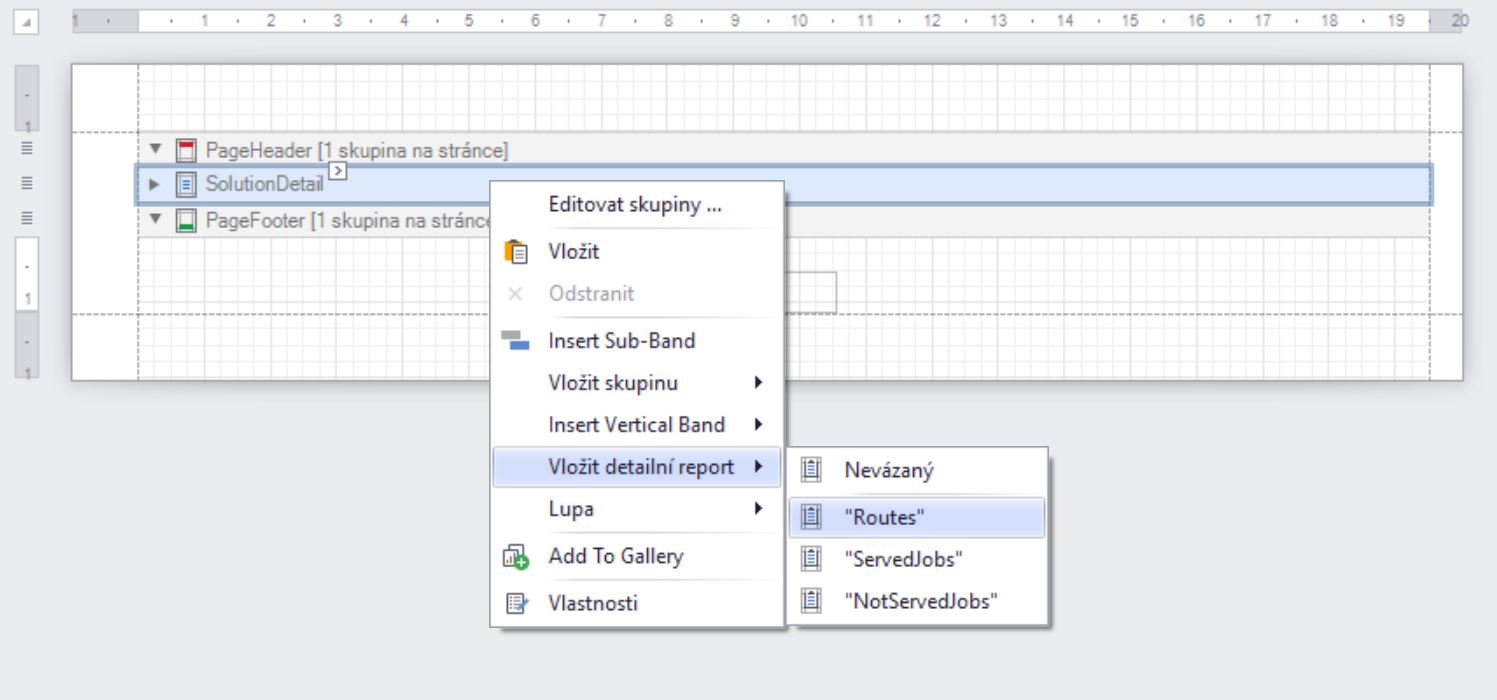Screen dimensions: 1497x700
Task: Click the icon beside "Routes"
Action: click(x=811, y=517)
